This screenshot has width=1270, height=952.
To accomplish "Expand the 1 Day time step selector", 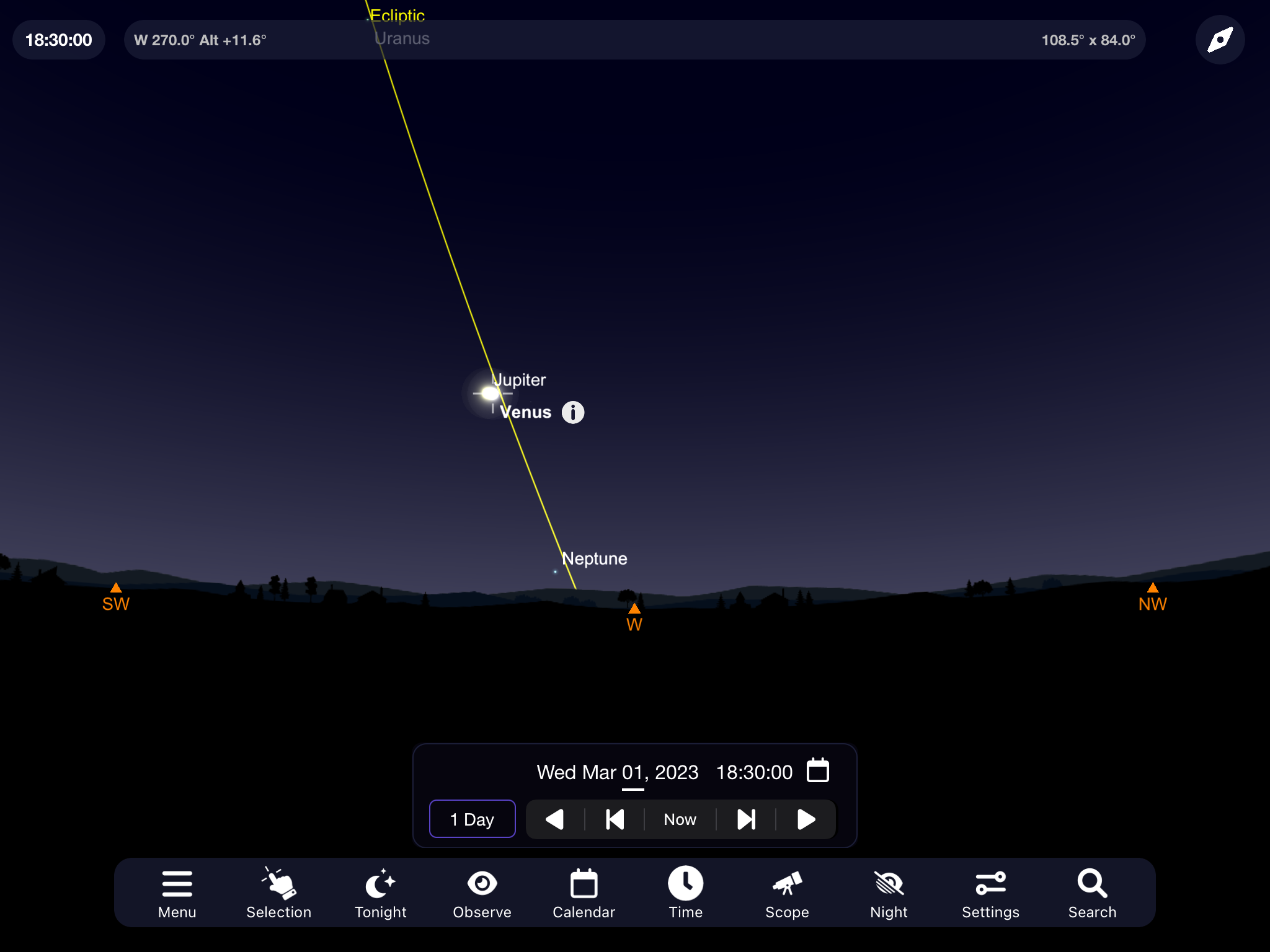I will [472, 819].
